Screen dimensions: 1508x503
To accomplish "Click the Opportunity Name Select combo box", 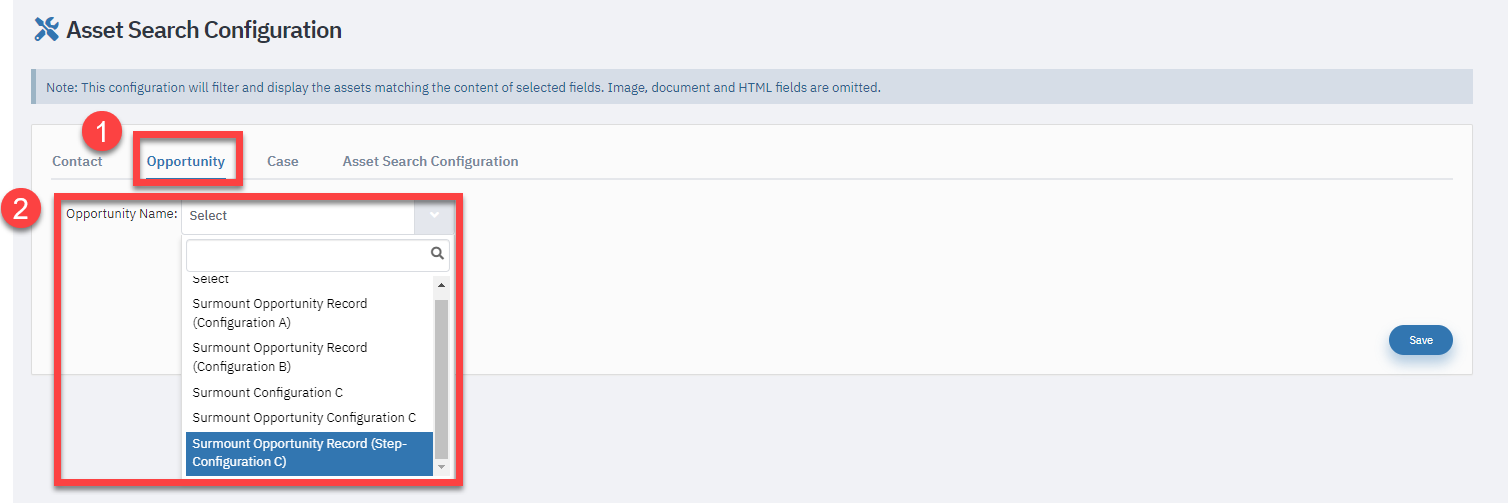I will (318, 215).
